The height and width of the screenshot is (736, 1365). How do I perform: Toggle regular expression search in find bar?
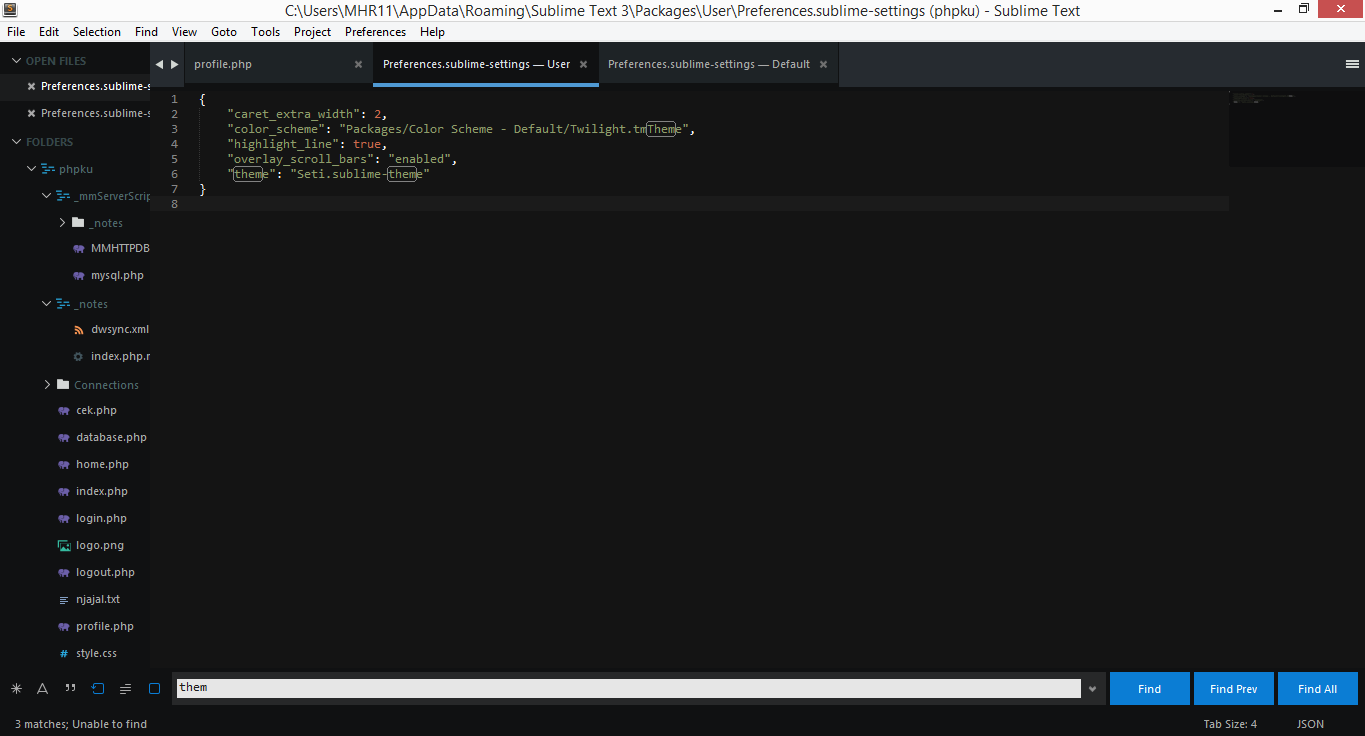[16, 689]
